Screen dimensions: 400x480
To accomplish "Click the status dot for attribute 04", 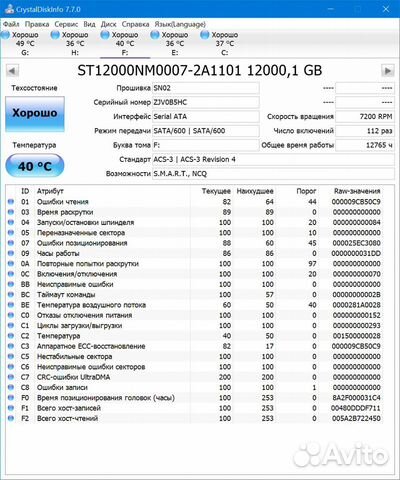I will (x=11, y=222).
